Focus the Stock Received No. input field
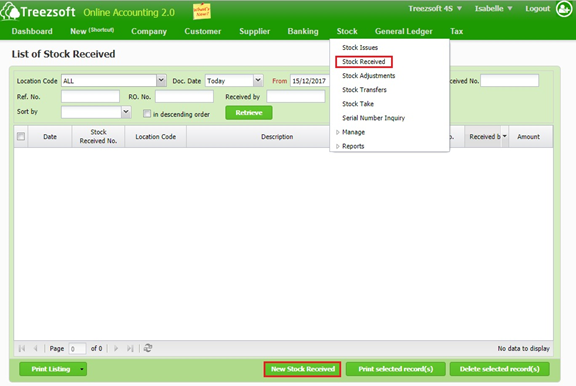576x386 pixels. click(510, 80)
